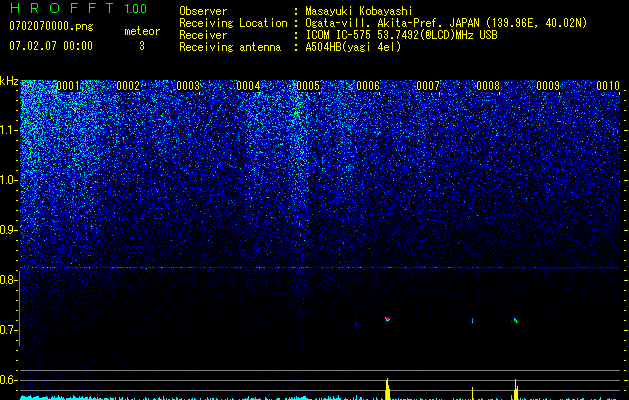
Task: Click the meteor count value 3
Action: tap(142, 46)
